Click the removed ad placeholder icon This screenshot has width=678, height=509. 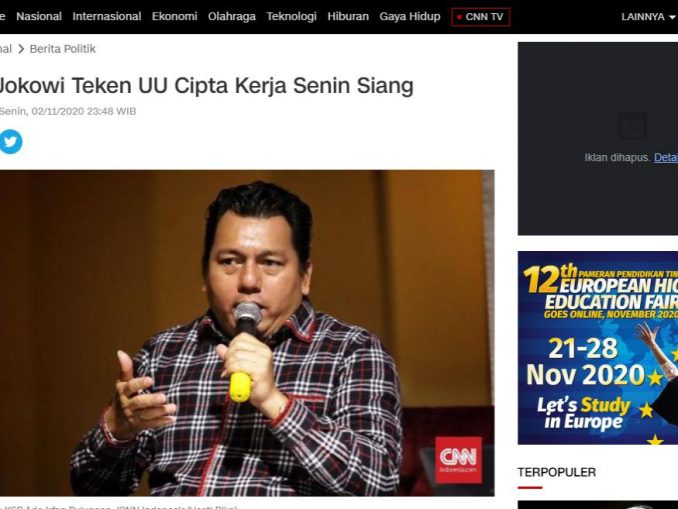(x=632, y=126)
